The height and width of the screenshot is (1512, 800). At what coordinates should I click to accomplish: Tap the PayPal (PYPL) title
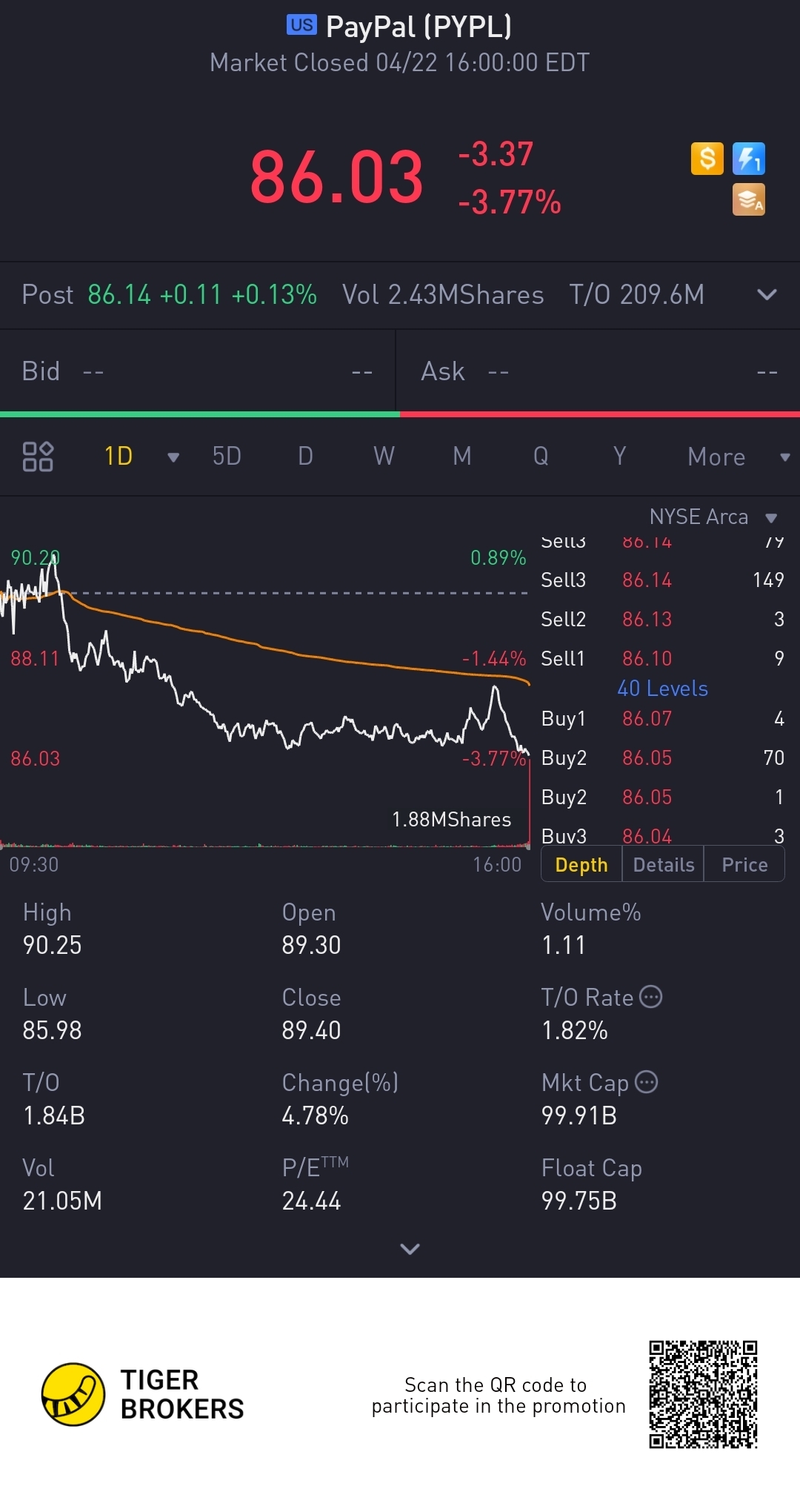coord(419,27)
